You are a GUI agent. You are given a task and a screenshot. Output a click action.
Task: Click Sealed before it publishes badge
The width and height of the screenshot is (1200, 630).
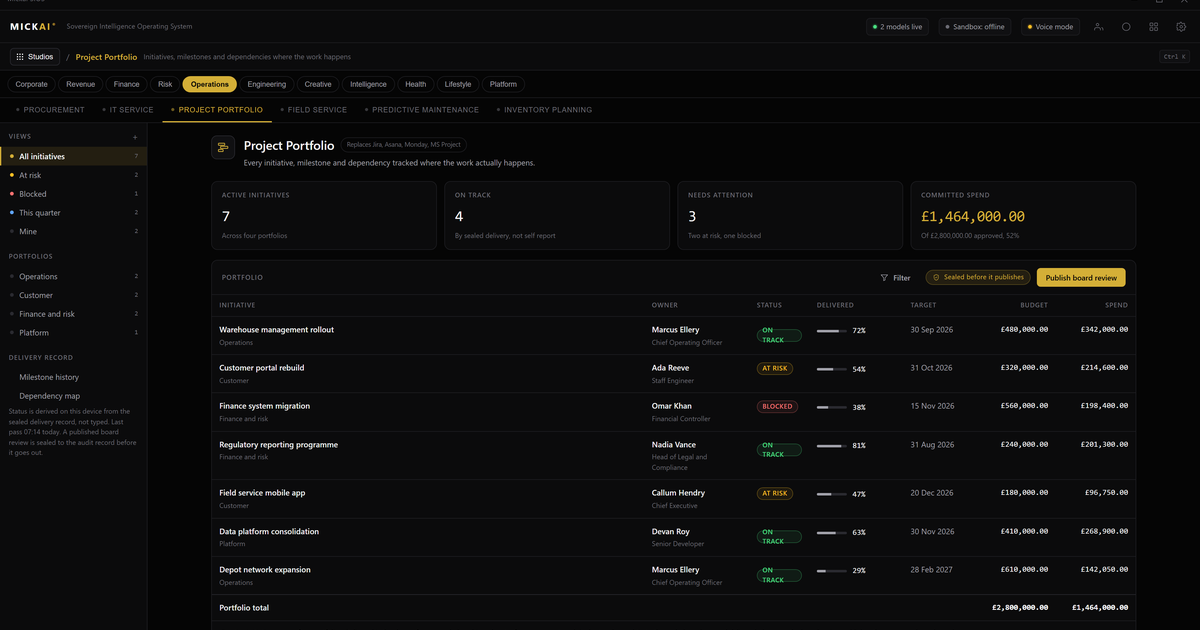[977, 277]
